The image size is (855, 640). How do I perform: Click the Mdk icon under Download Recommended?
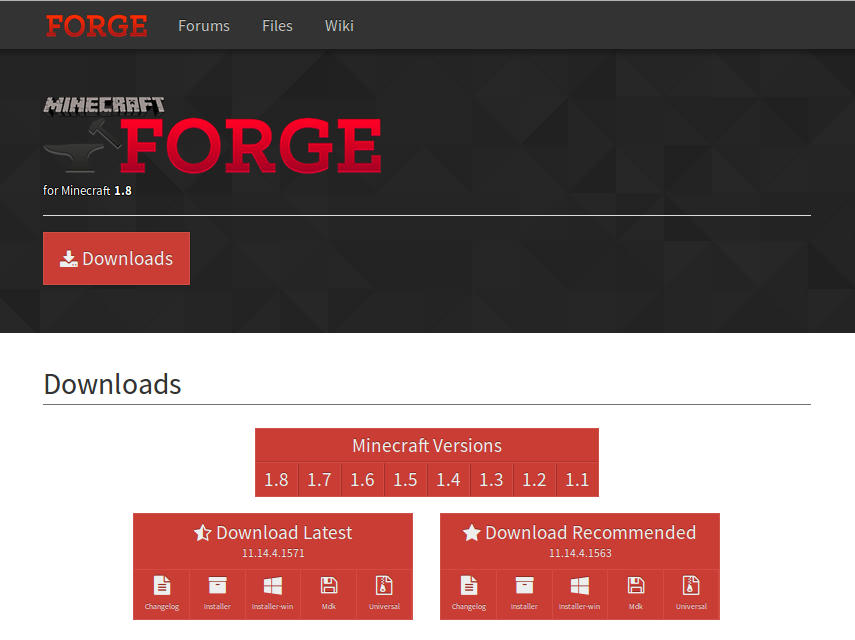pos(635,592)
